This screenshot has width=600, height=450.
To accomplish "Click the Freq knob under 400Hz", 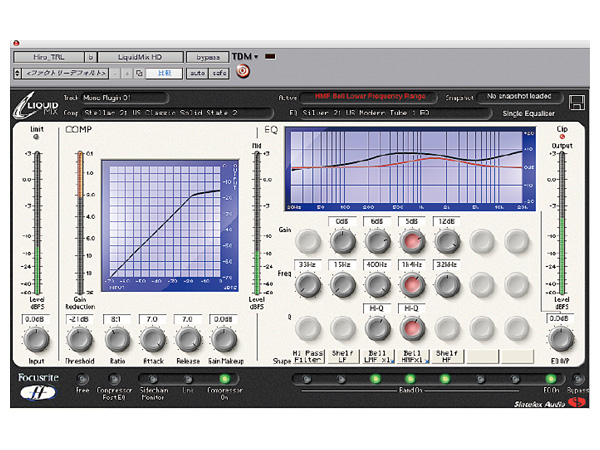I will pos(377,285).
